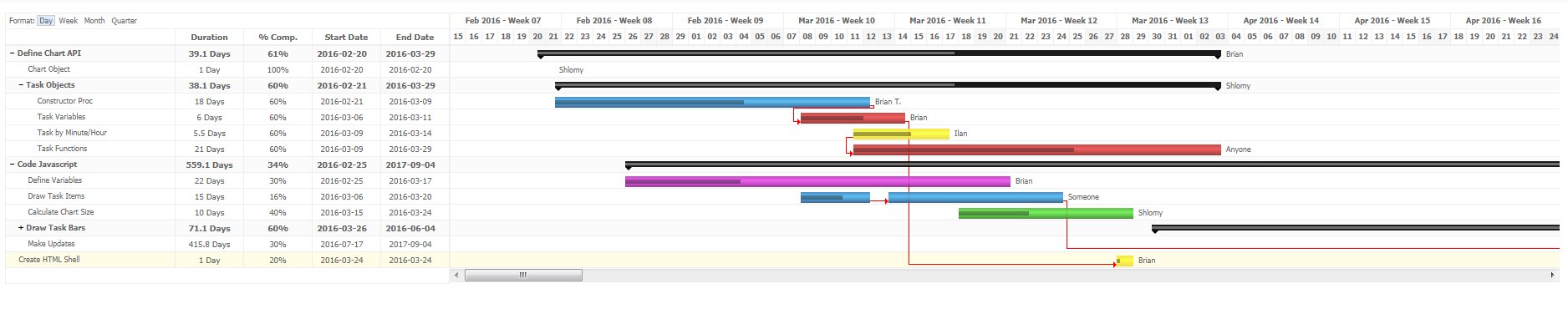This screenshot has width=1568, height=309.
Task: Click the Ilan resource label
Action: click(x=960, y=134)
